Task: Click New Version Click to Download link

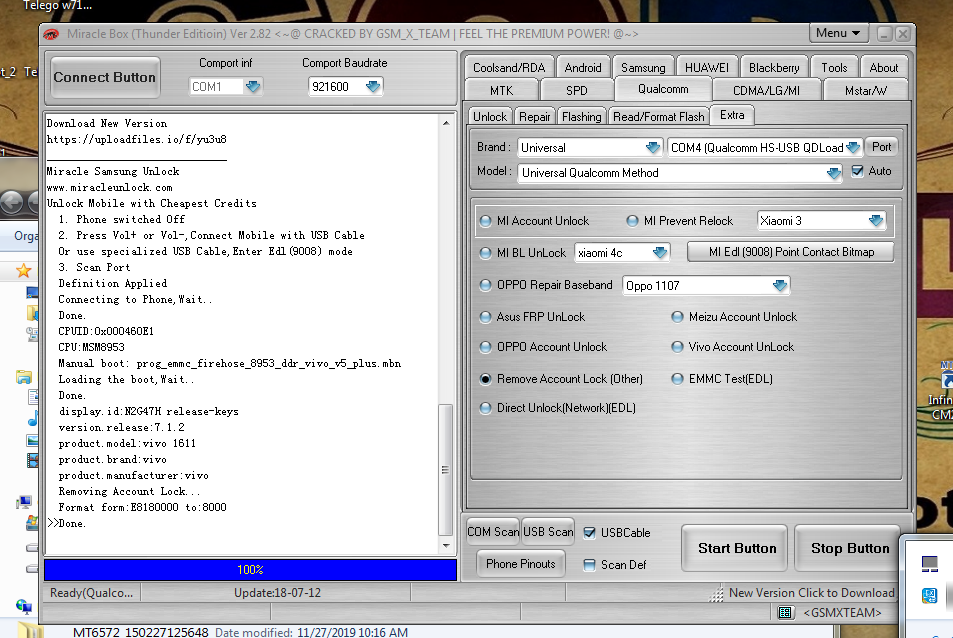Action: pos(811,593)
